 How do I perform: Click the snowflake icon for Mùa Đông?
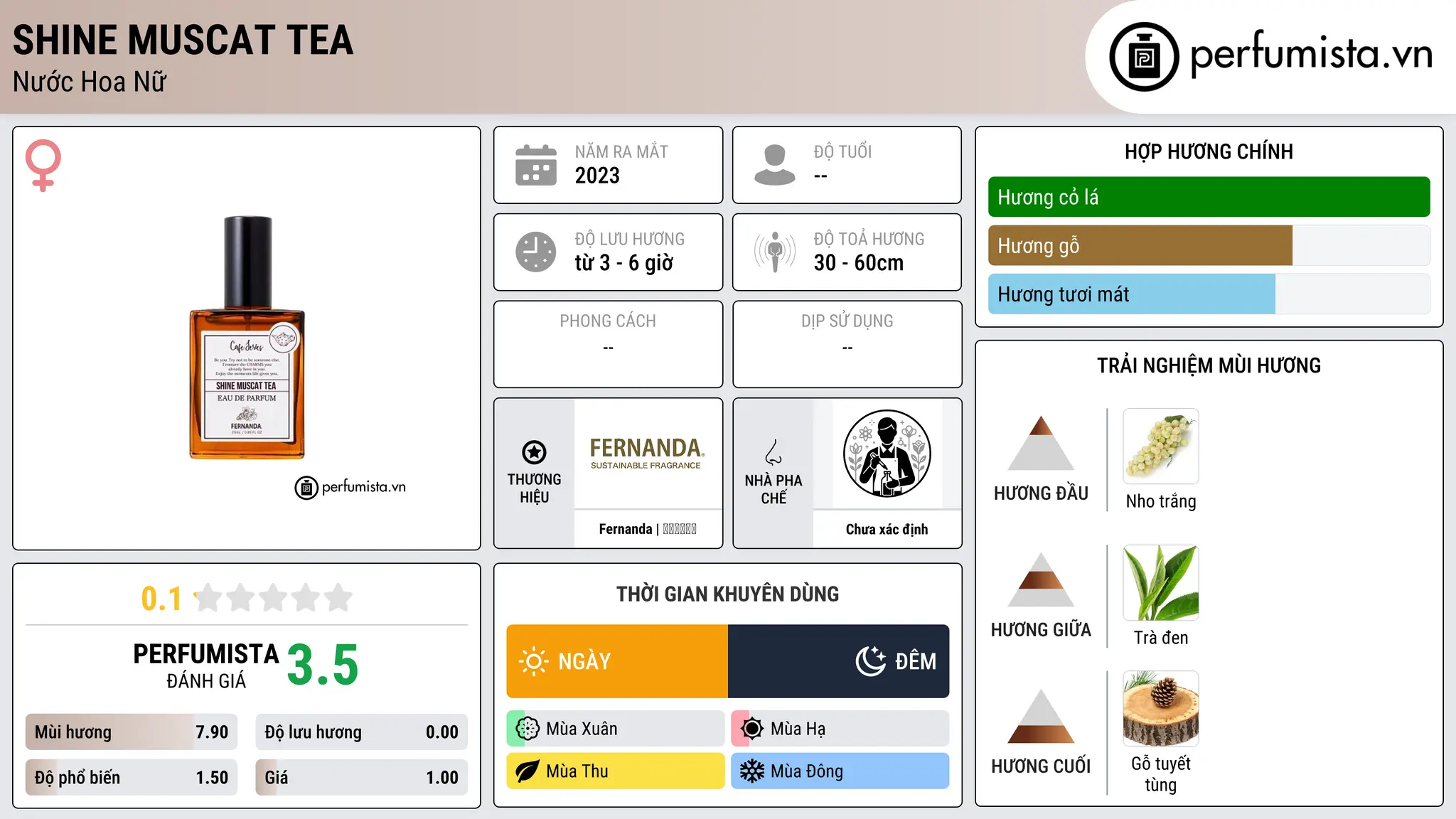click(x=752, y=771)
